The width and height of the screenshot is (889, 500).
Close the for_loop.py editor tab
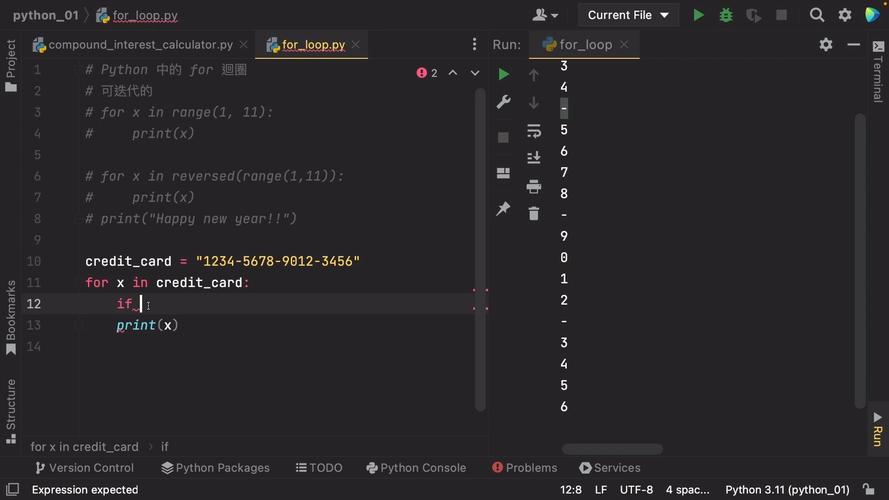coord(355,45)
